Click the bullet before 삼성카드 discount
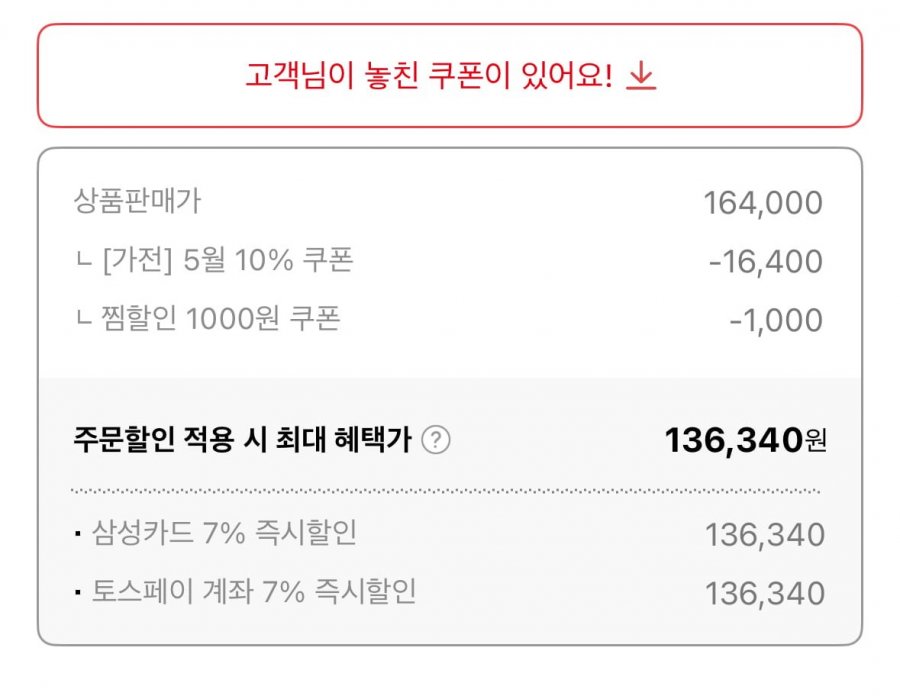The image size is (900, 696). point(78,534)
